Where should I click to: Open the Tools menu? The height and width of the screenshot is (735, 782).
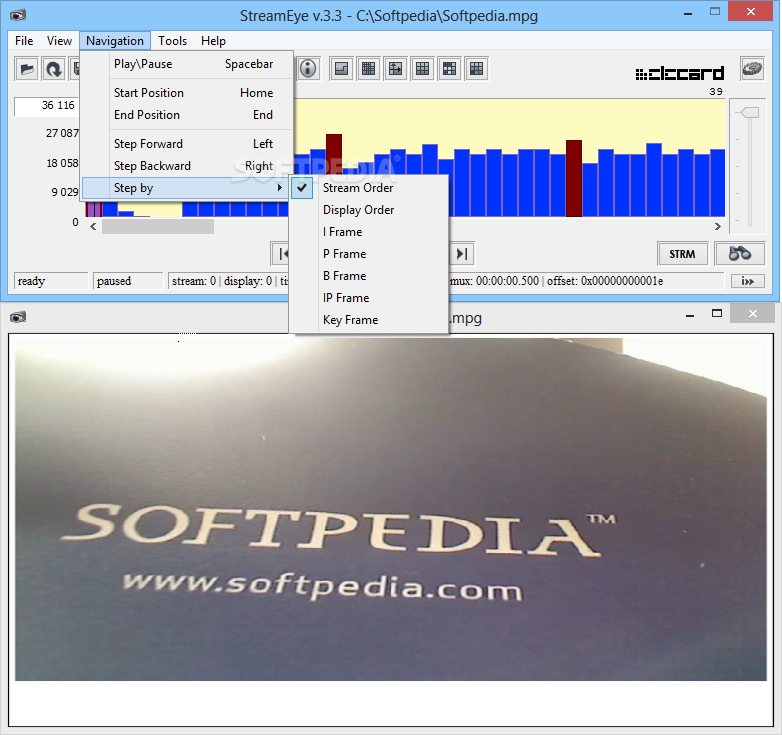click(x=173, y=41)
